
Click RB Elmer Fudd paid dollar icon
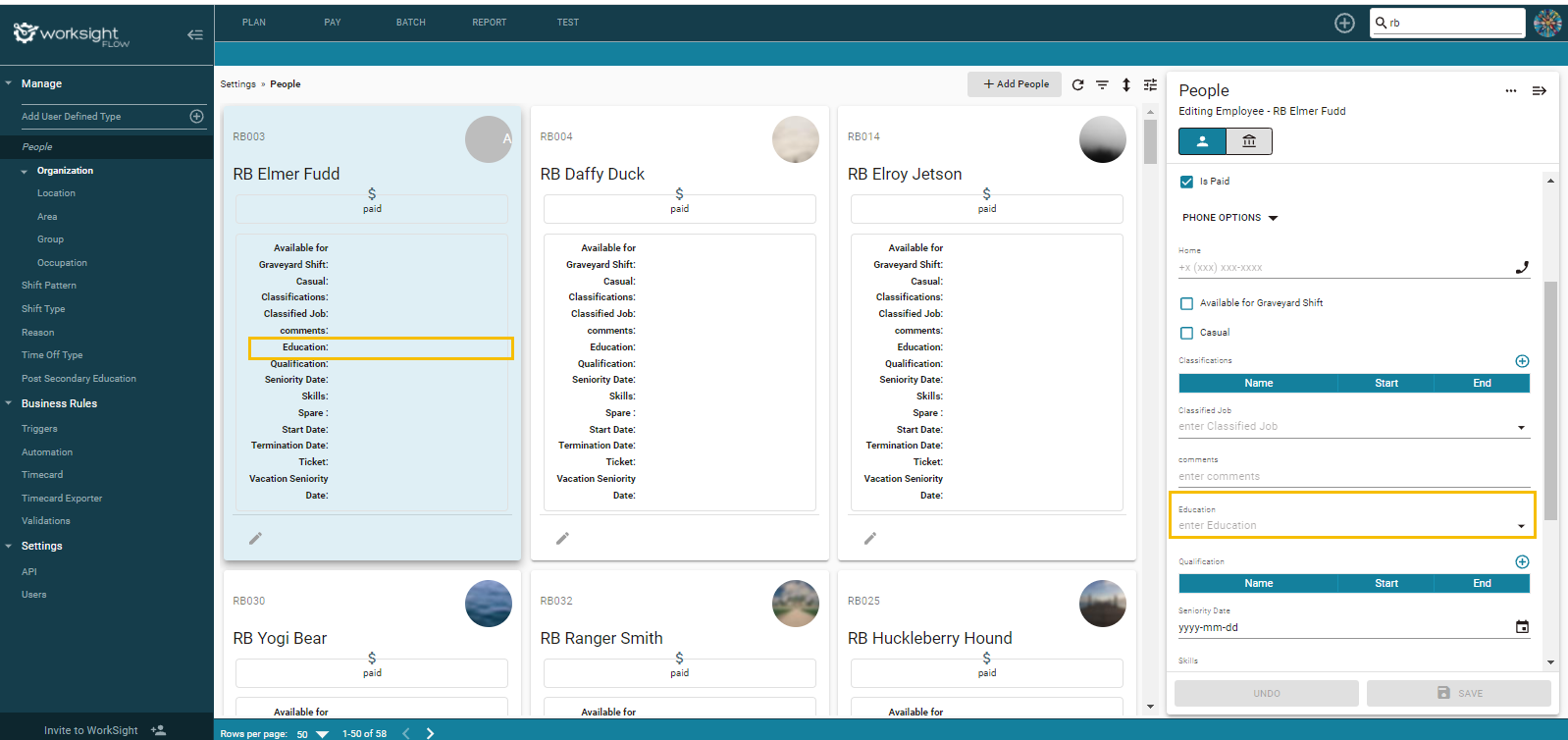pyautogui.click(x=372, y=194)
